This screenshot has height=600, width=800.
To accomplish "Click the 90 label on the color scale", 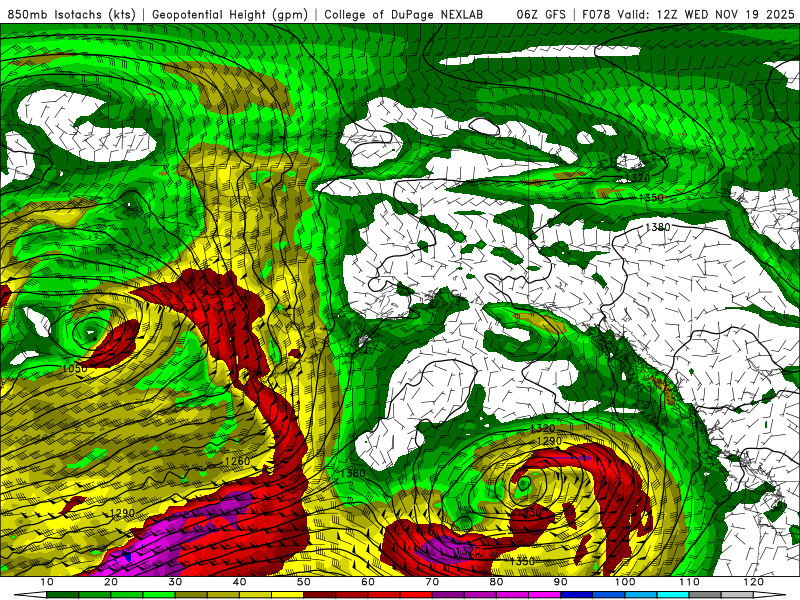I will (561, 582).
